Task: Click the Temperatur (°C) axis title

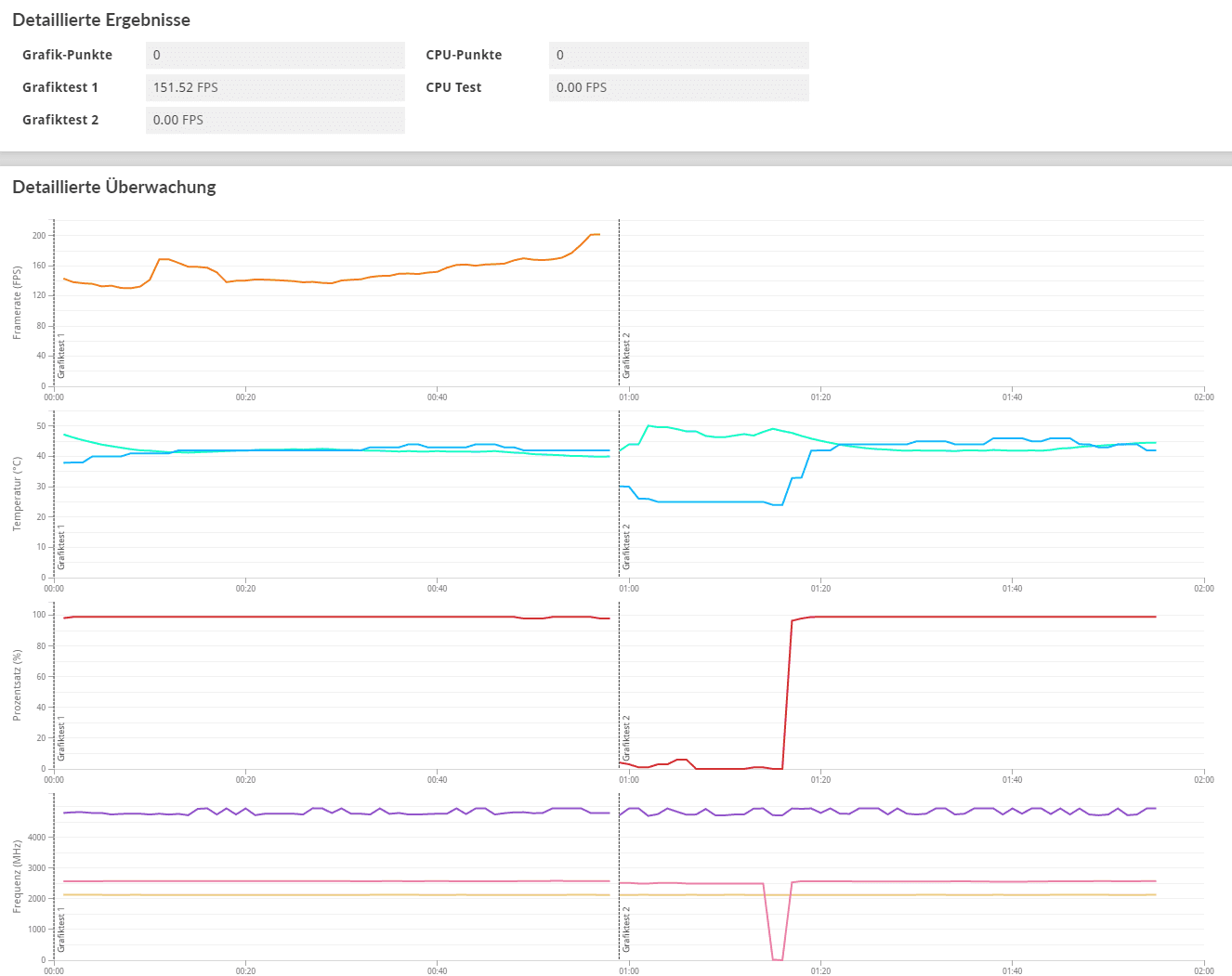Action: tap(17, 493)
